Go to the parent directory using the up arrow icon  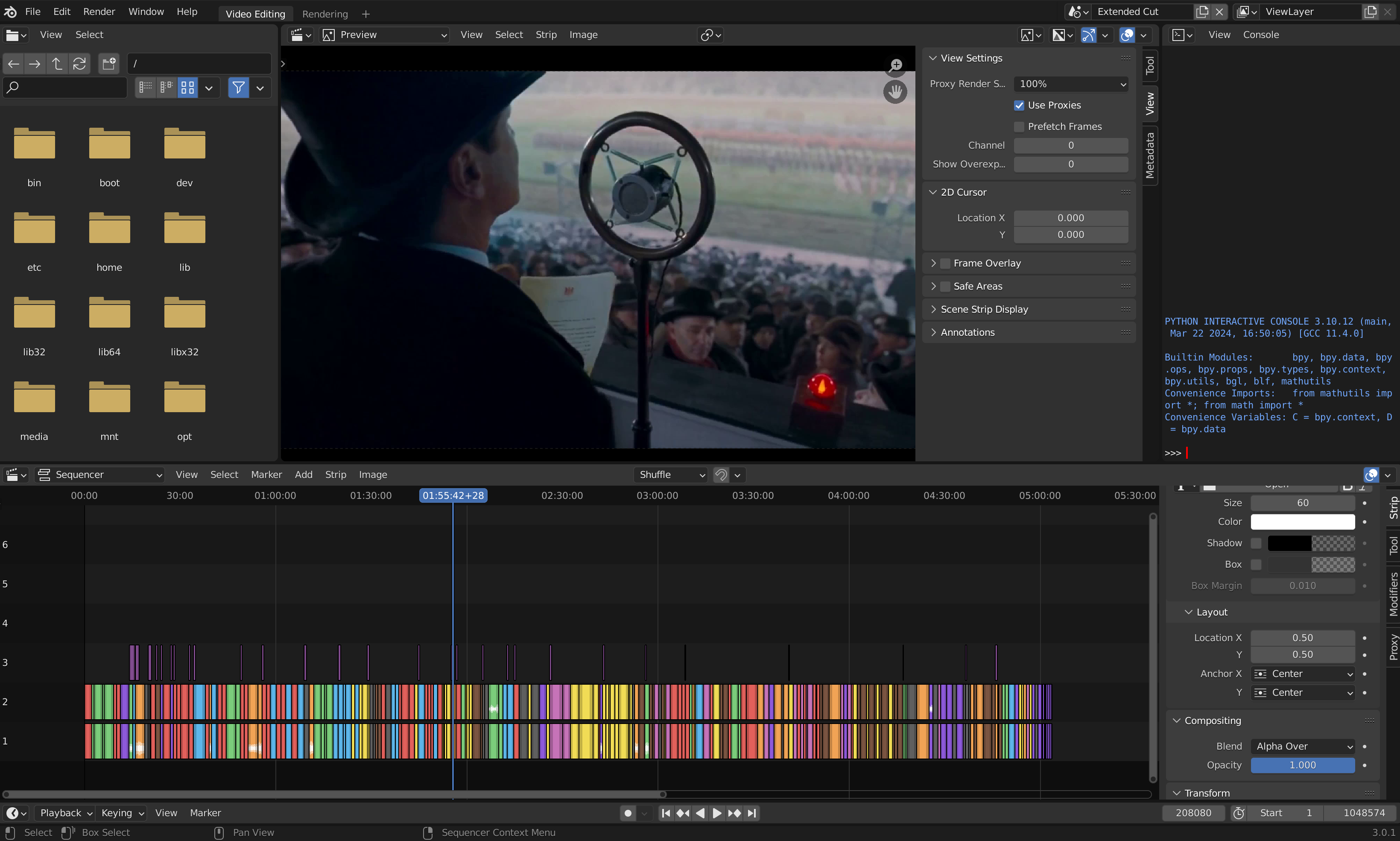pos(57,64)
